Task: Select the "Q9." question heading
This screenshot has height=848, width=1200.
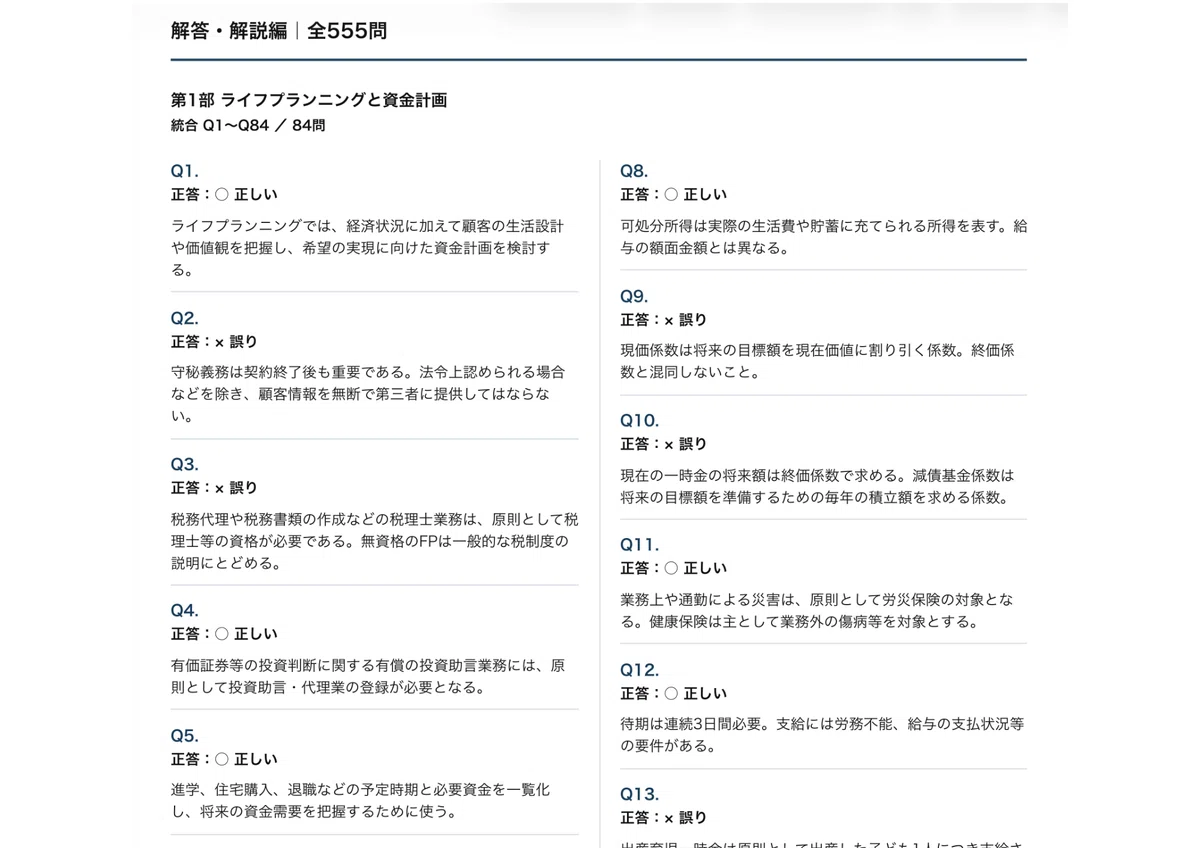Action: [x=634, y=296]
